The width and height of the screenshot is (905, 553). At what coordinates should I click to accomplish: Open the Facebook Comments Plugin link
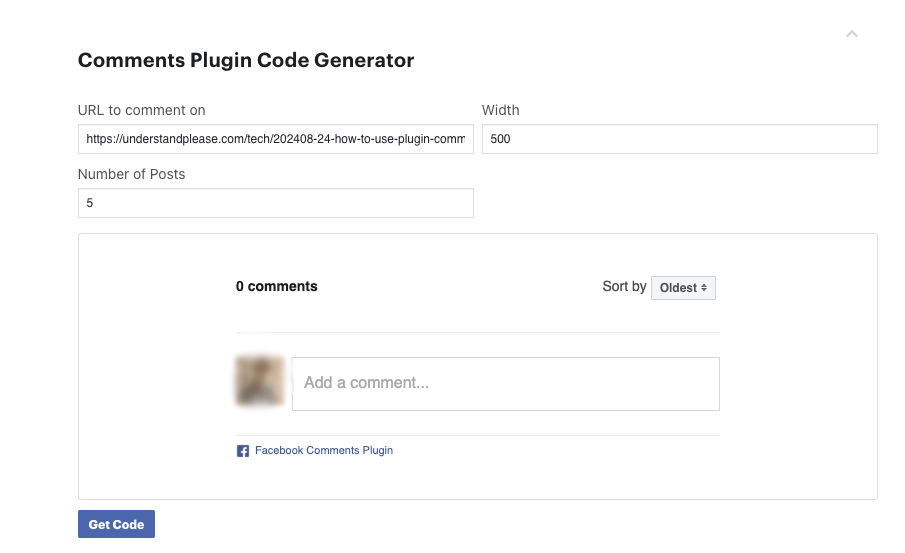point(324,450)
